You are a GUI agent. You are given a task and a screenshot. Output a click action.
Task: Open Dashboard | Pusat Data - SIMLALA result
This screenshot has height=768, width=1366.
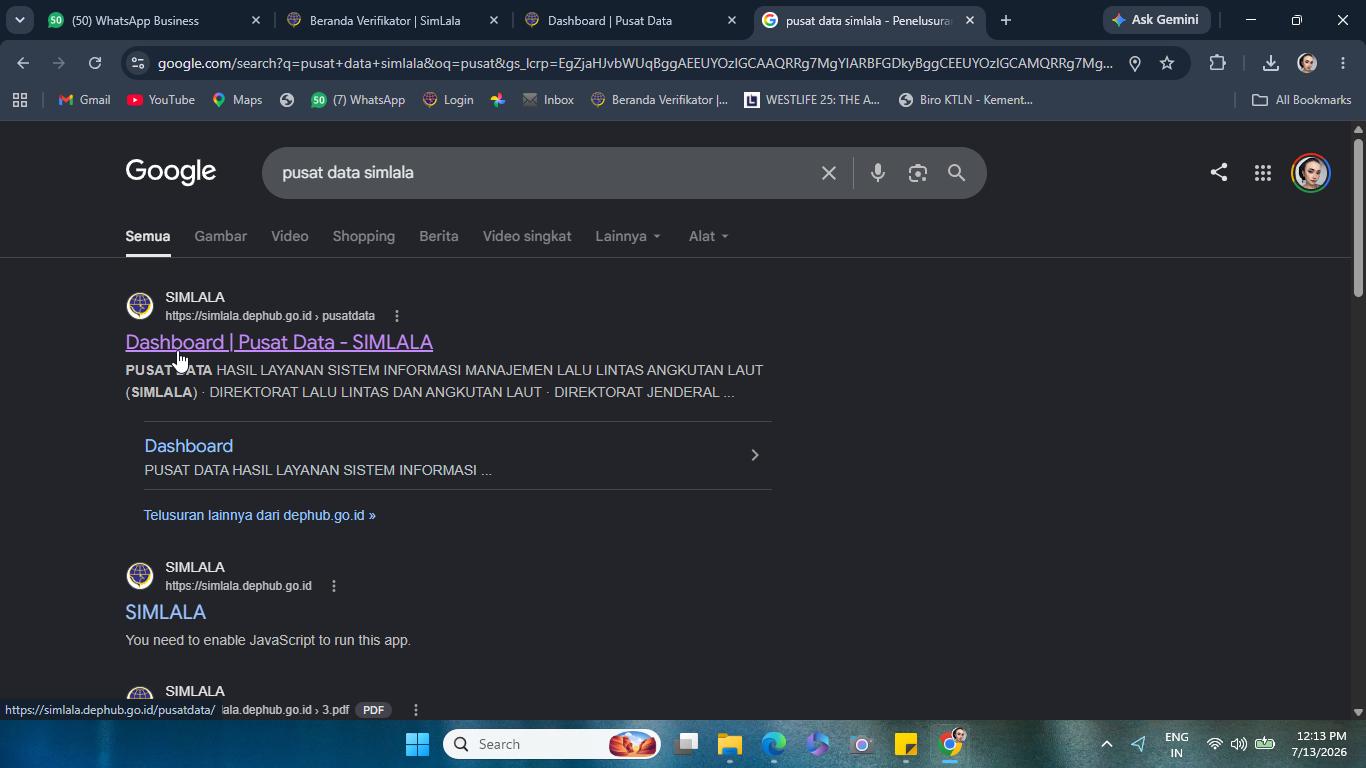click(279, 342)
